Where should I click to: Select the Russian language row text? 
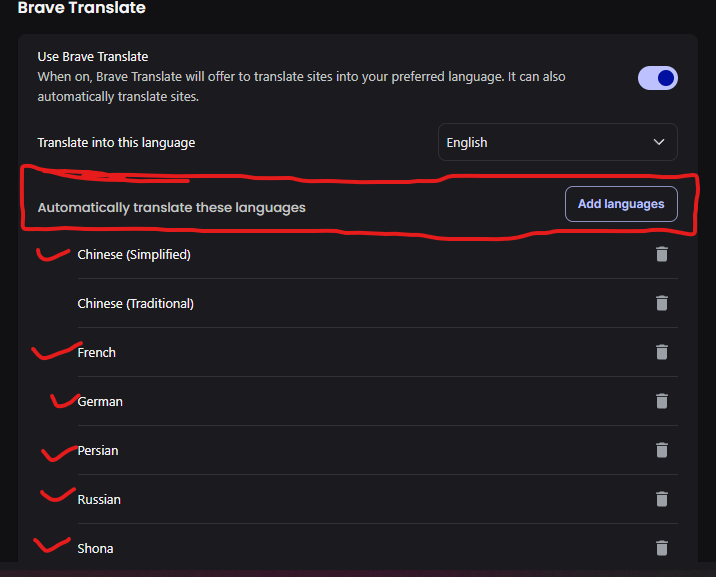(99, 499)
